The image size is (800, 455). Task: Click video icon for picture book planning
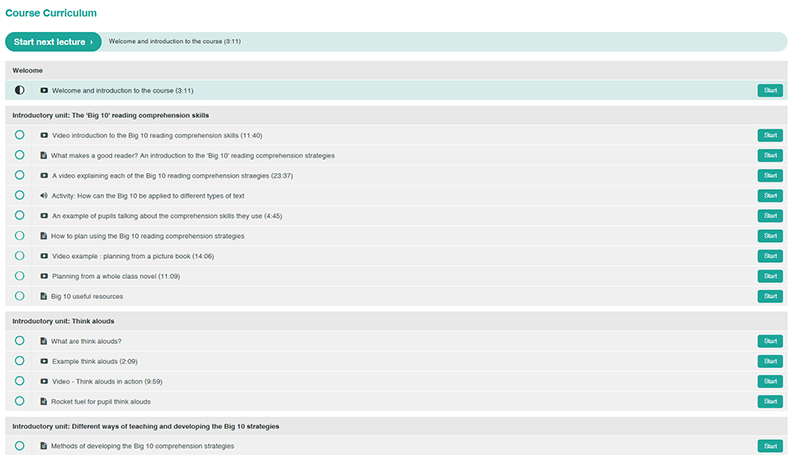tap(44, 256)
